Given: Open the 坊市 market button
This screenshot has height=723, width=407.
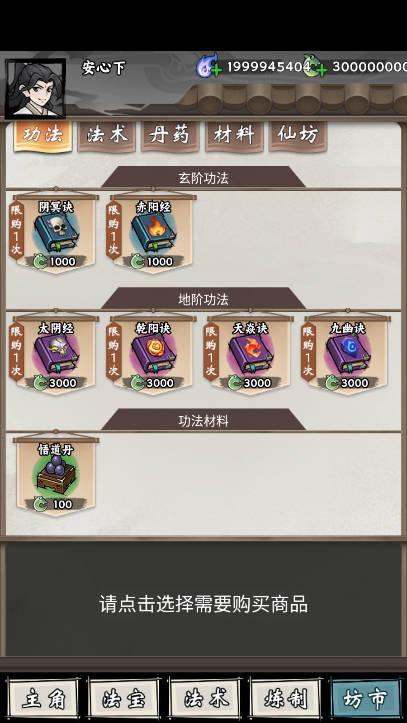Looking at the screenshot, I should pos(366,699).
